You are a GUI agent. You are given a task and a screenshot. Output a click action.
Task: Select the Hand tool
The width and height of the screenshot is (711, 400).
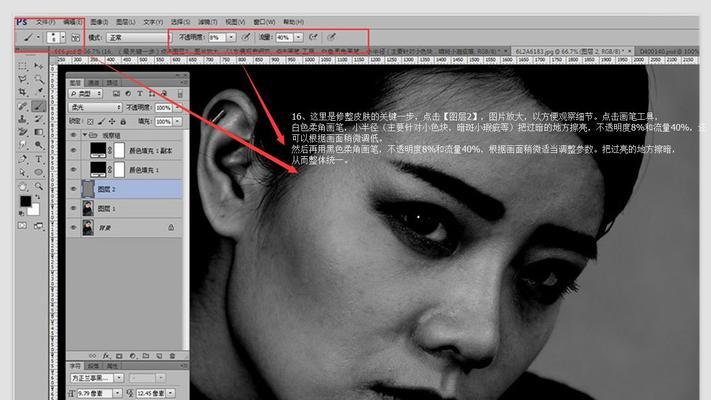22,186
